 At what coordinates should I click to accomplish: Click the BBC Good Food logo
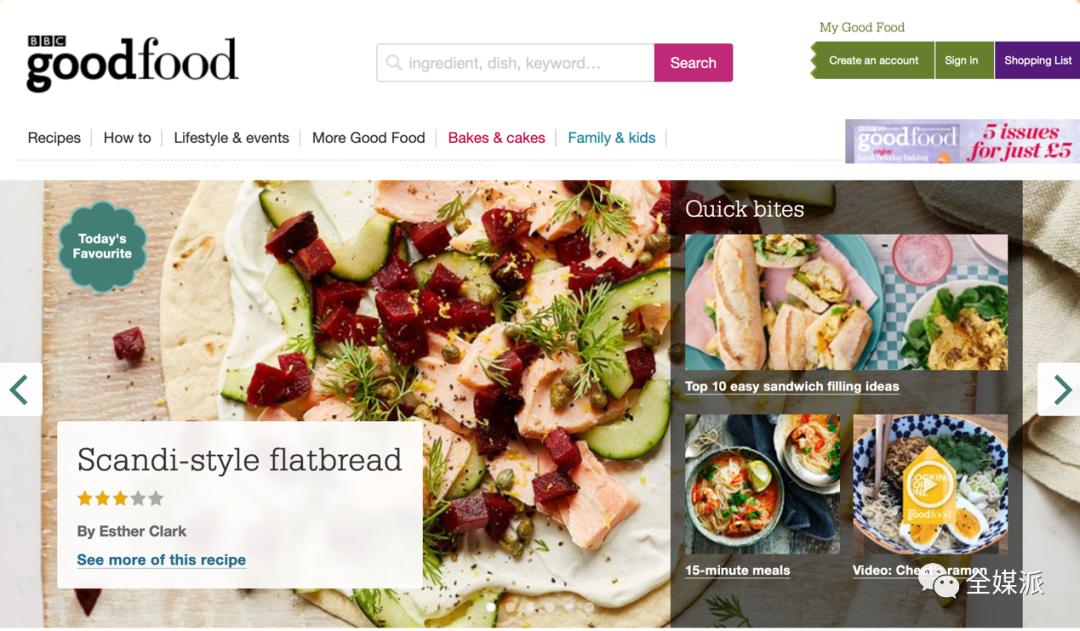132,63
